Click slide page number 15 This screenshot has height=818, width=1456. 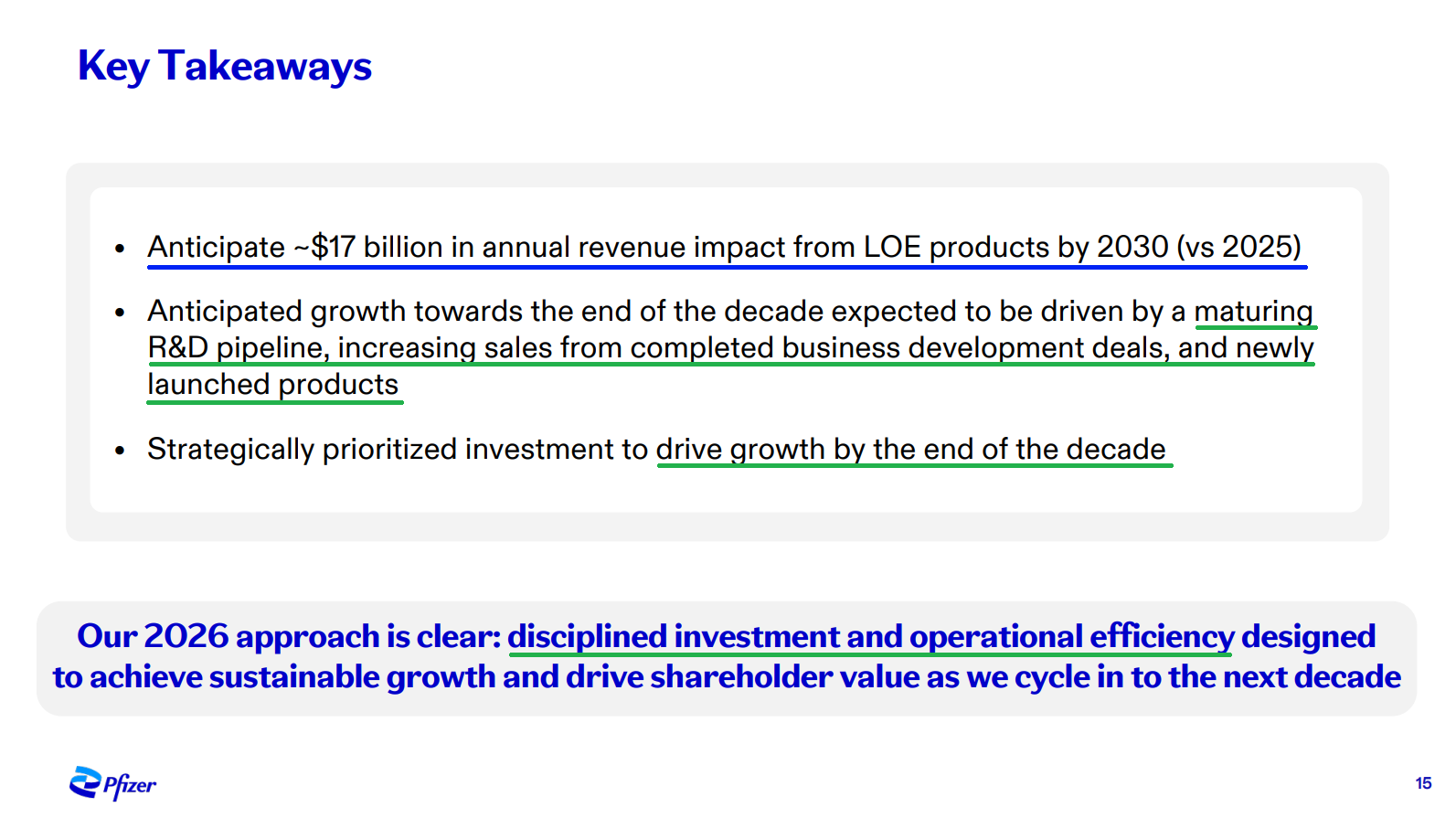click(1423, 783)
